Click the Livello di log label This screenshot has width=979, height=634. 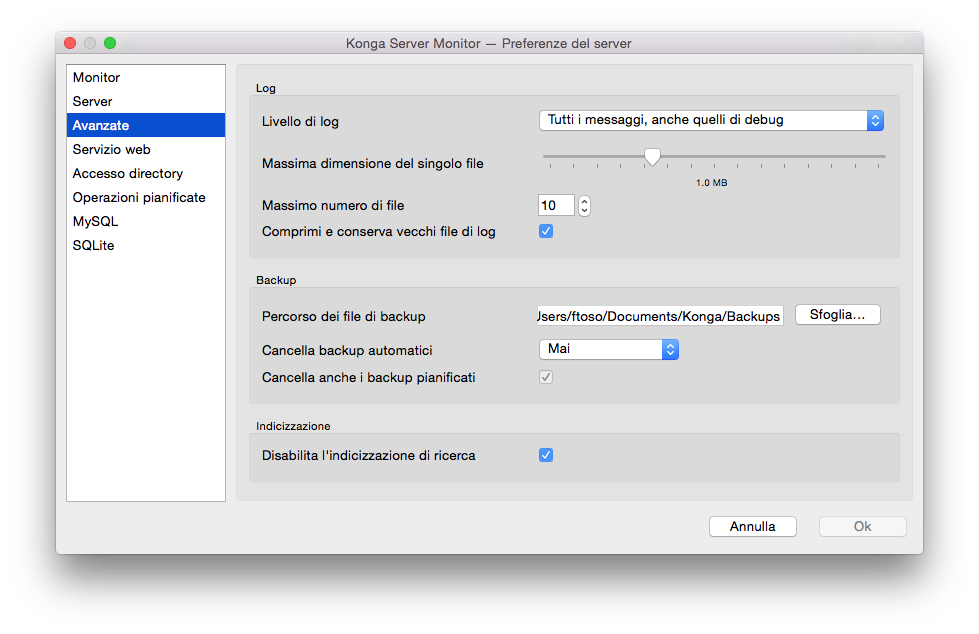[300, 122]
